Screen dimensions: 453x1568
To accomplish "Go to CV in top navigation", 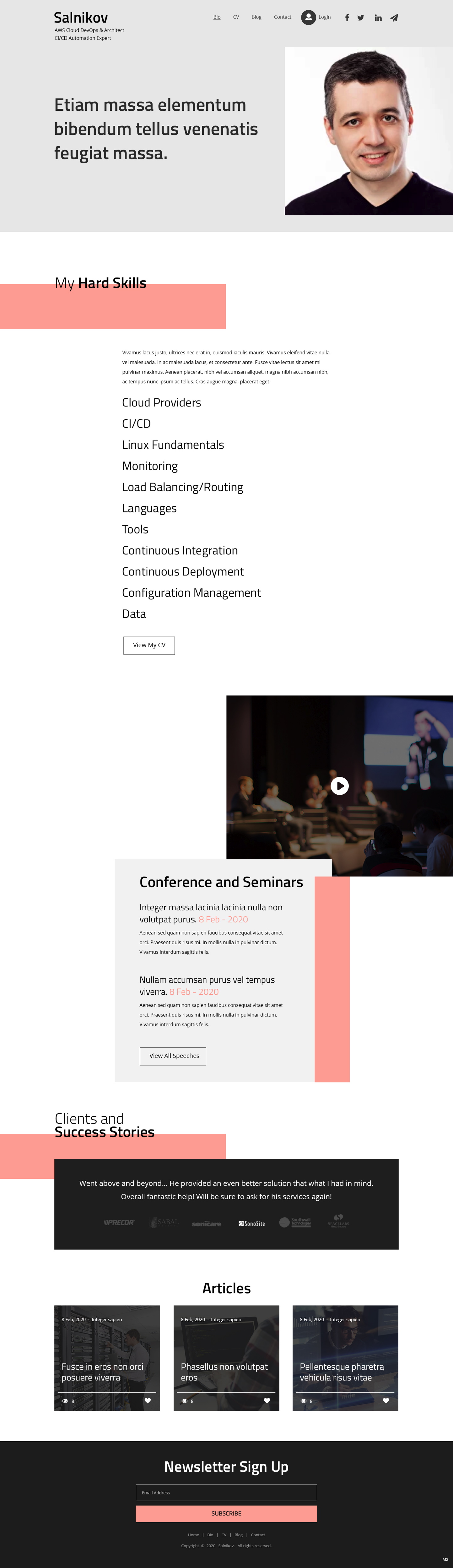I will [236, 17].
